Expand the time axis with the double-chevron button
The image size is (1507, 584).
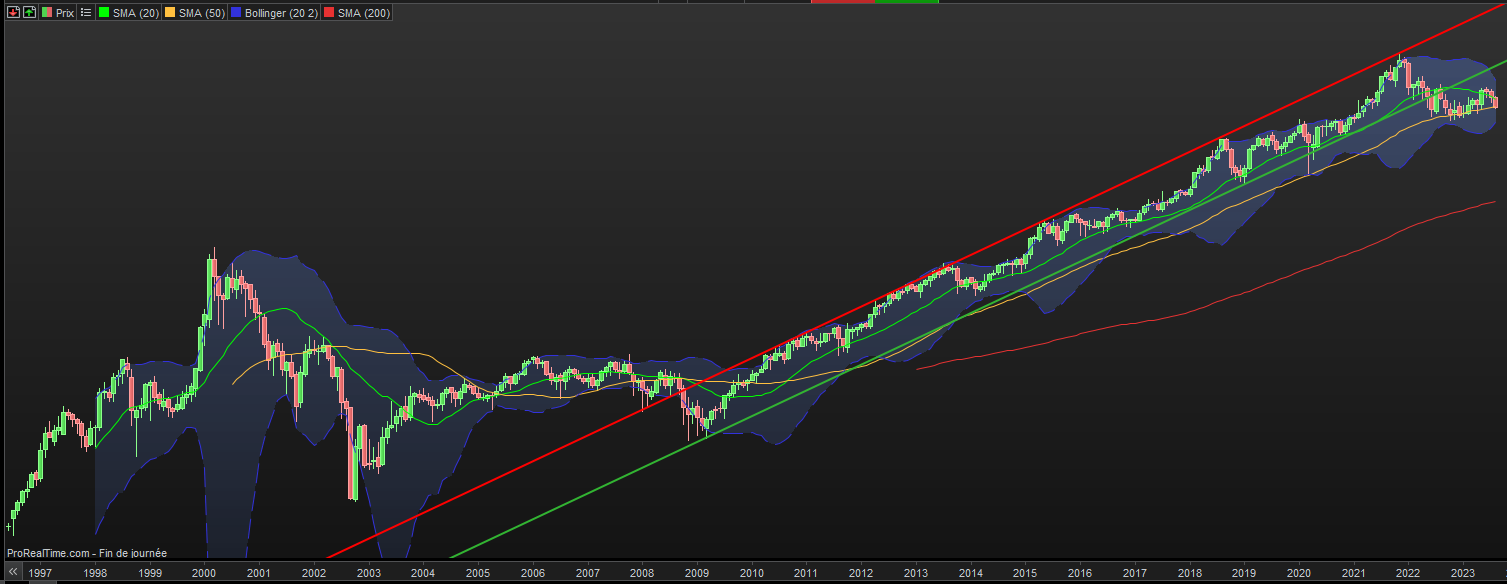coord(13,572)
